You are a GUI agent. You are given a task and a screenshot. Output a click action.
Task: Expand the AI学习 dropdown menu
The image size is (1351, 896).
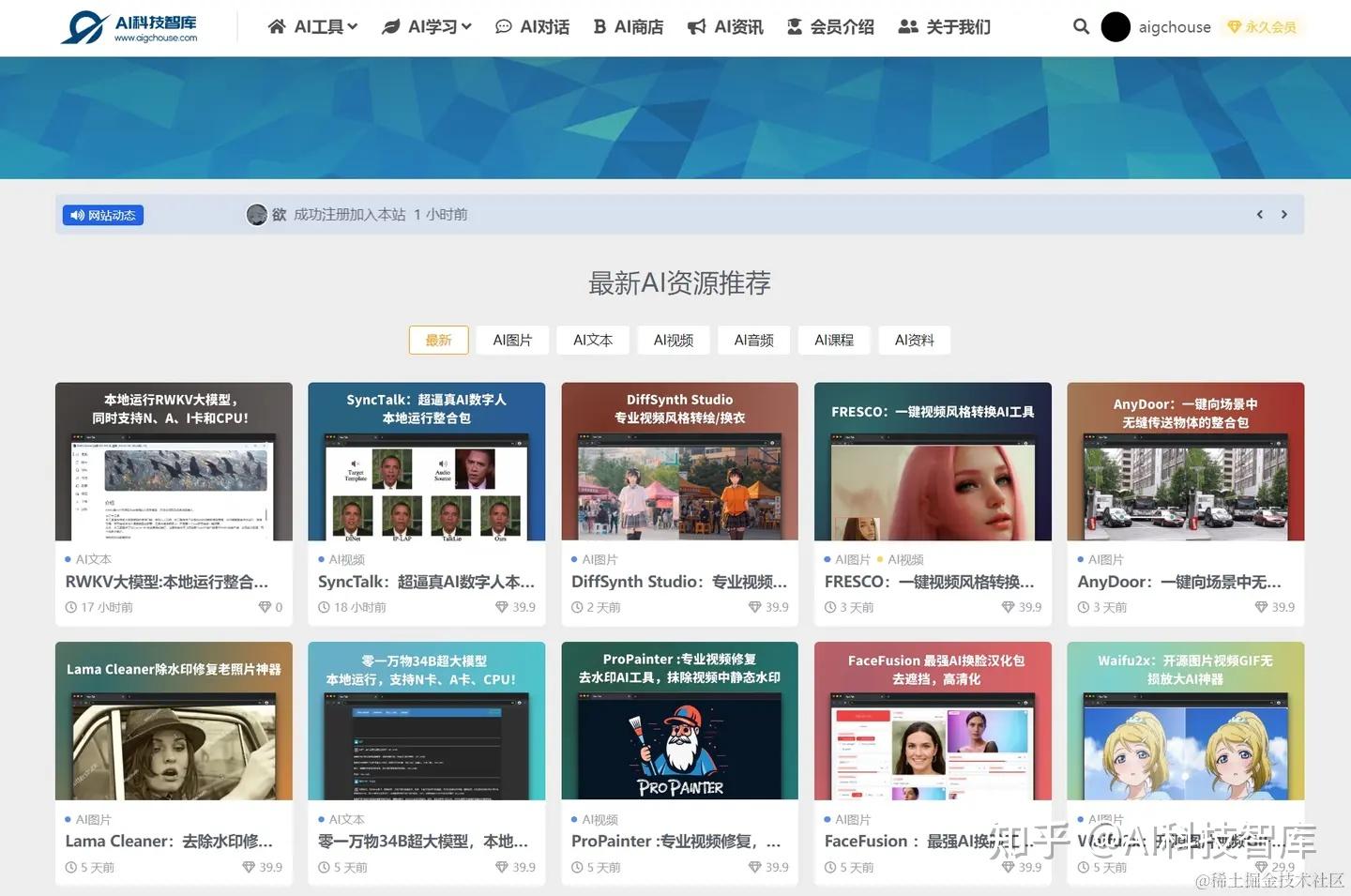coord(427,26)
